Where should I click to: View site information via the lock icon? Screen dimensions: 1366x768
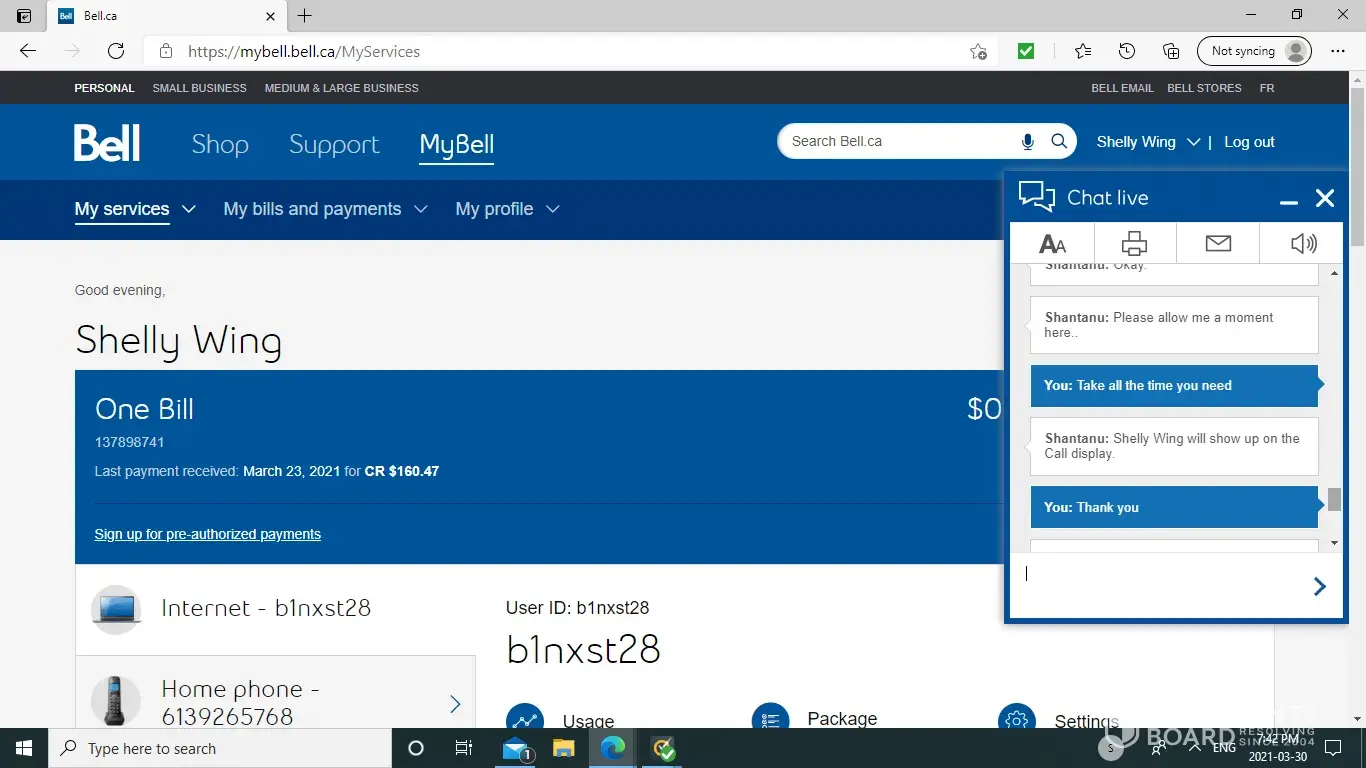[166, 51]
